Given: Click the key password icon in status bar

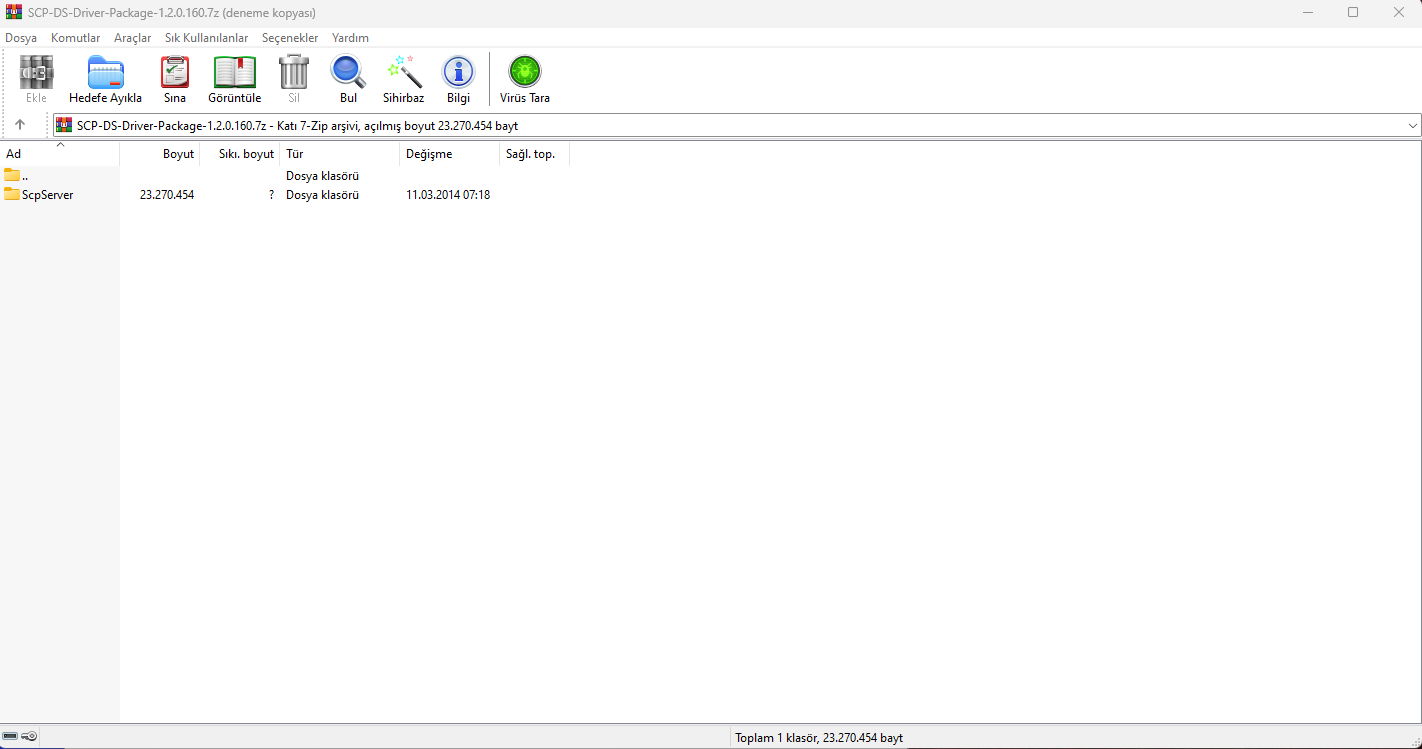Looking at the screenshot, I should click(x=30, y=736).
